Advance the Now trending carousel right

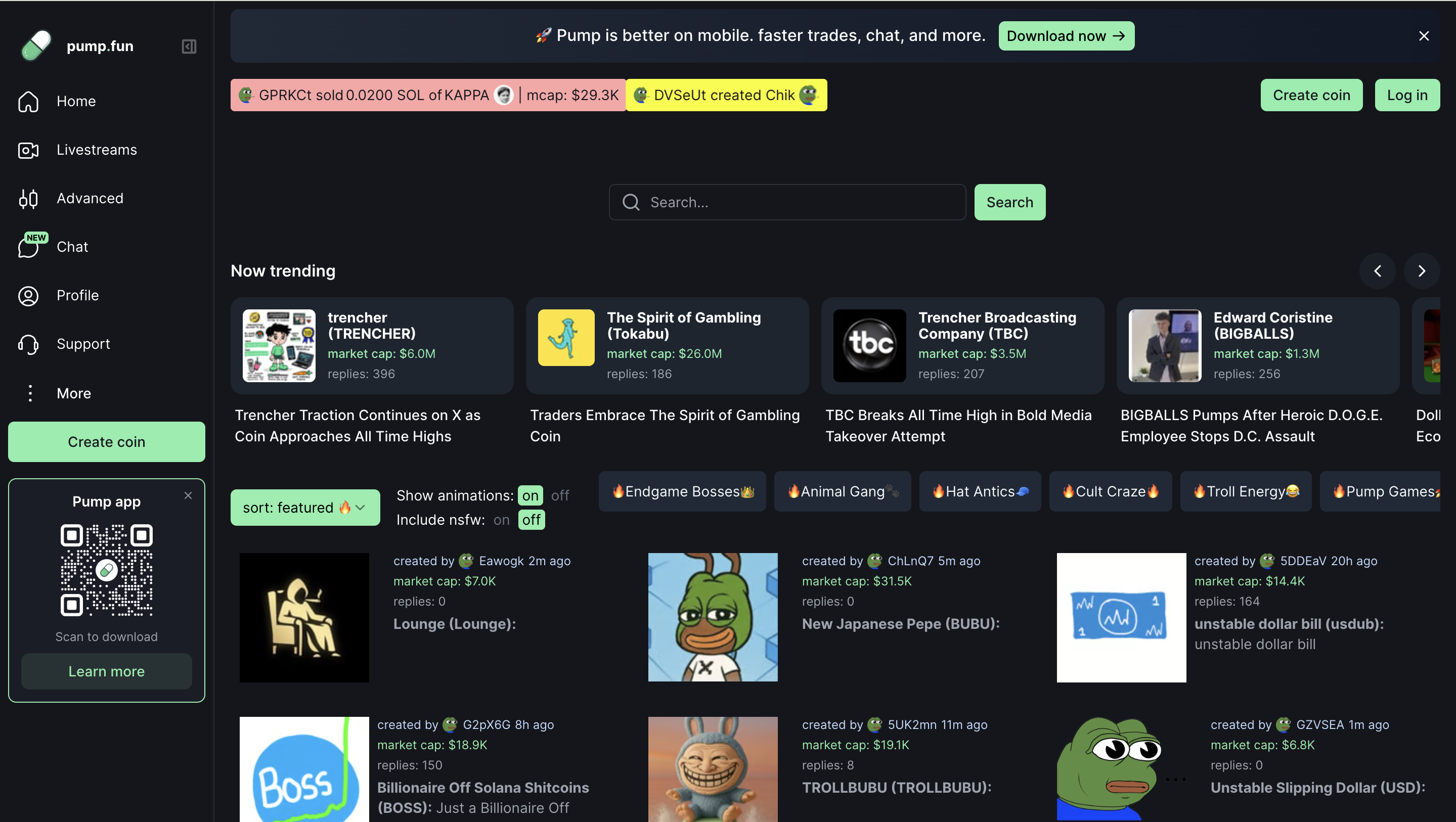pyautogui.click(x=1422, y=271)
